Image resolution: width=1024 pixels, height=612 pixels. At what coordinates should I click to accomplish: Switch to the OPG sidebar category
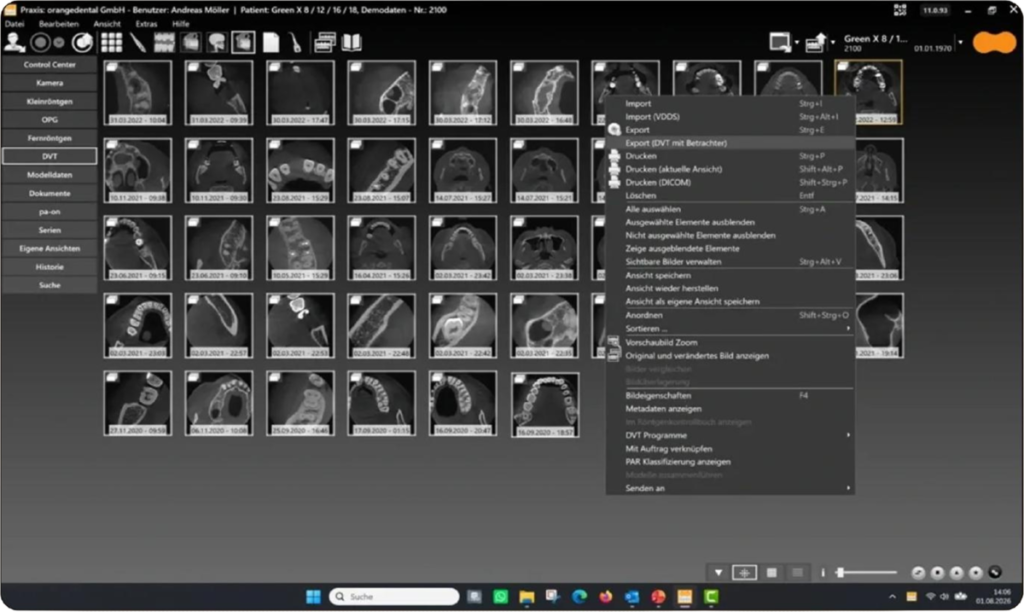pyautogui.click(x=50, y=120)
